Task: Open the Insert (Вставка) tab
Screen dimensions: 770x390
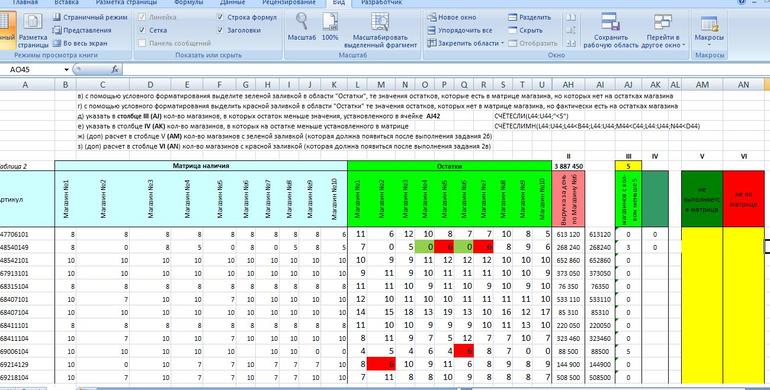Action: tap(66, 2)
